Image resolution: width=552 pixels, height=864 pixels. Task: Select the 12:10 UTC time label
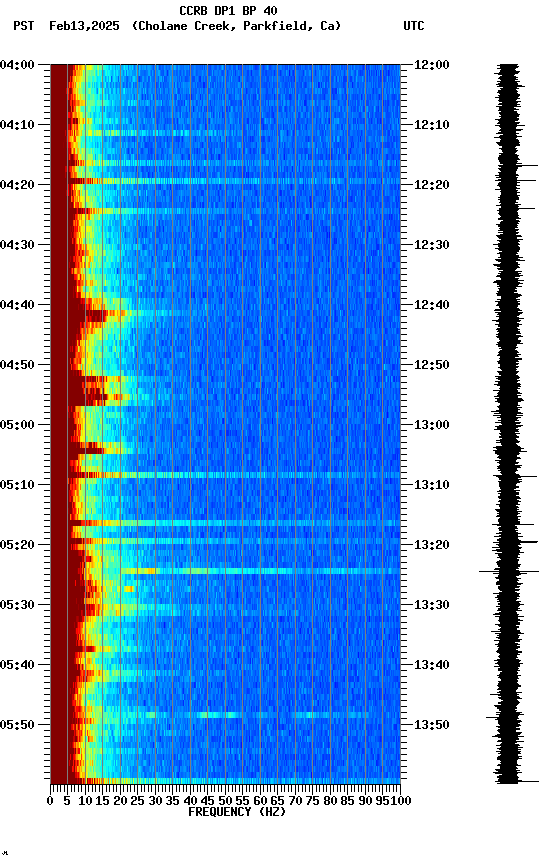(432, 125)
